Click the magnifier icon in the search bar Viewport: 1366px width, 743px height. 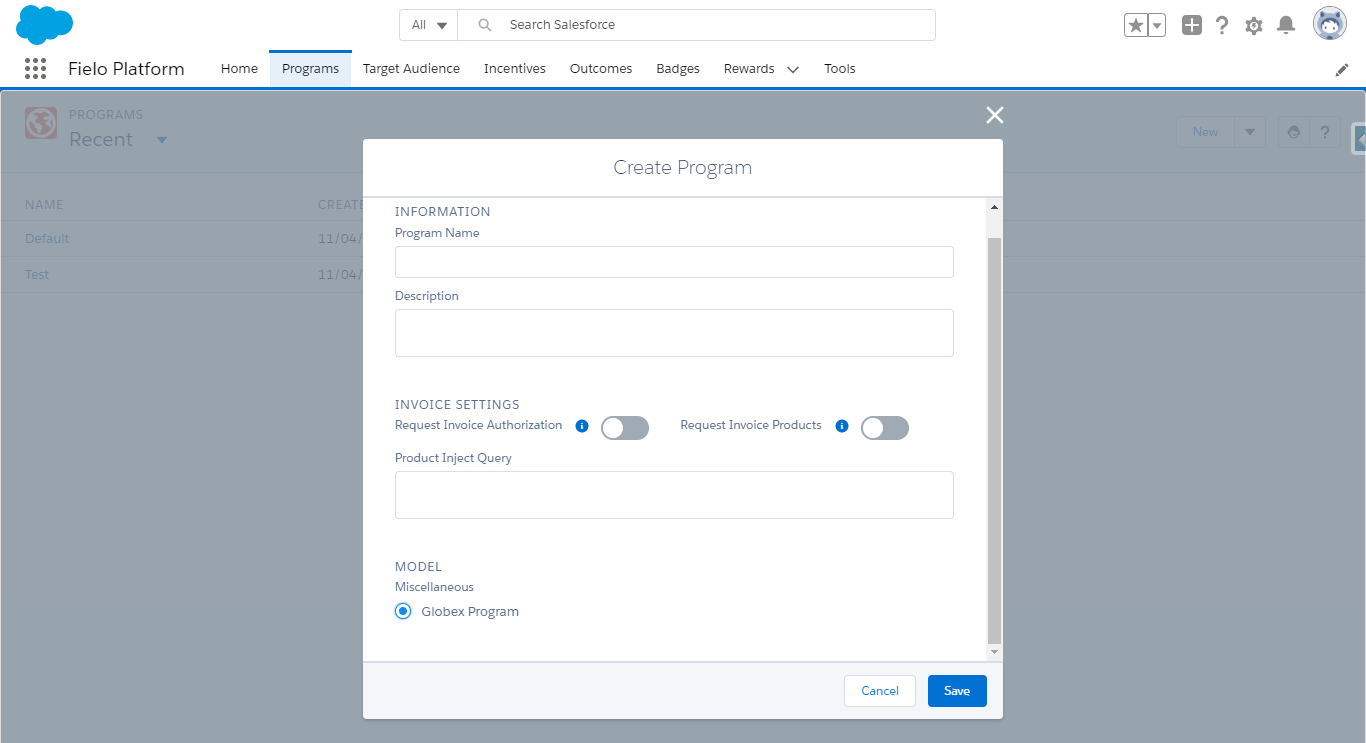click(x=485, y=25)
